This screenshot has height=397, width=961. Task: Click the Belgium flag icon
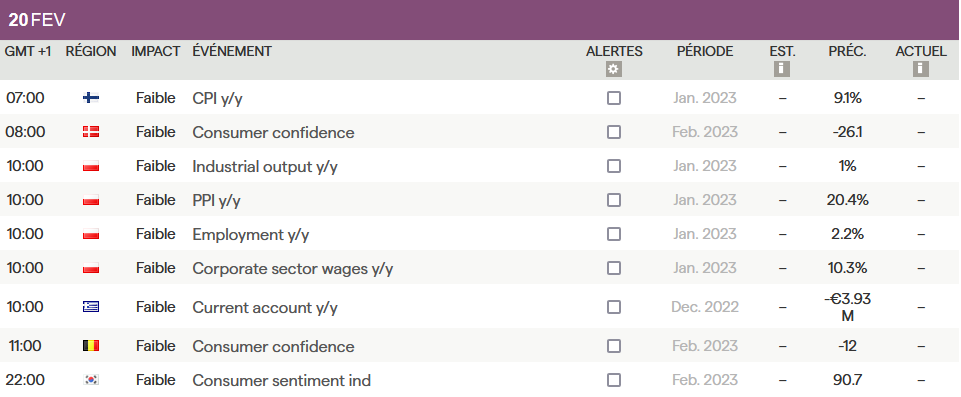click(x=91, y=346)
